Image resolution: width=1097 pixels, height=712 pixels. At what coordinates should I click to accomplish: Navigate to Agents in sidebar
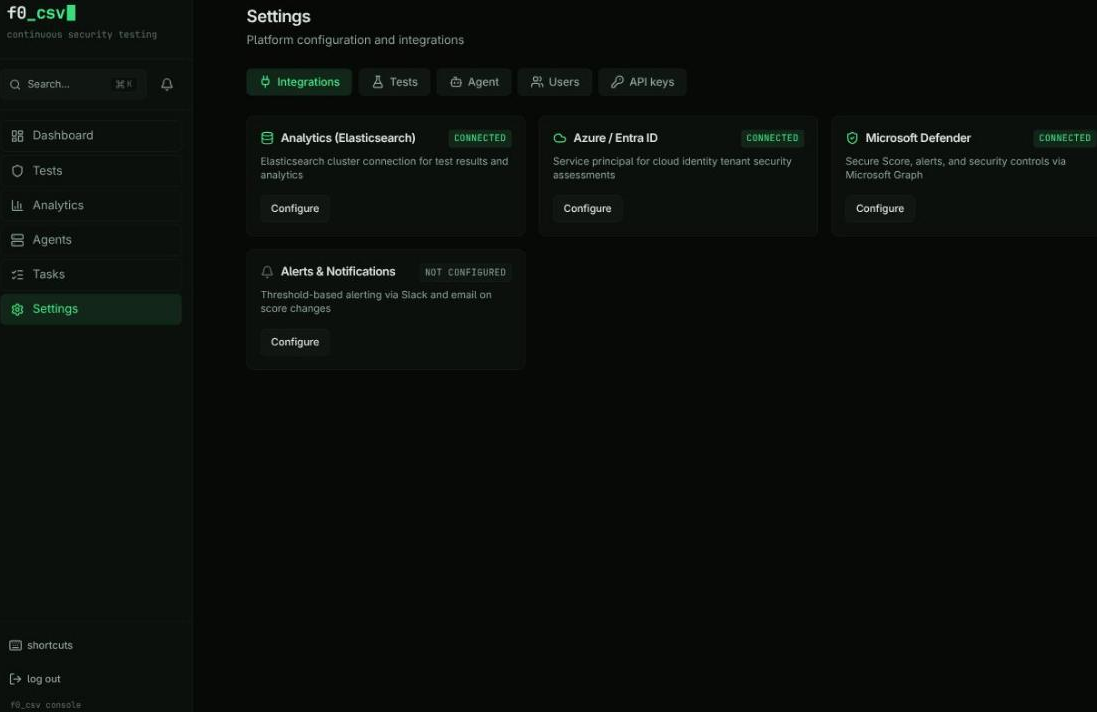coord(91,240)
